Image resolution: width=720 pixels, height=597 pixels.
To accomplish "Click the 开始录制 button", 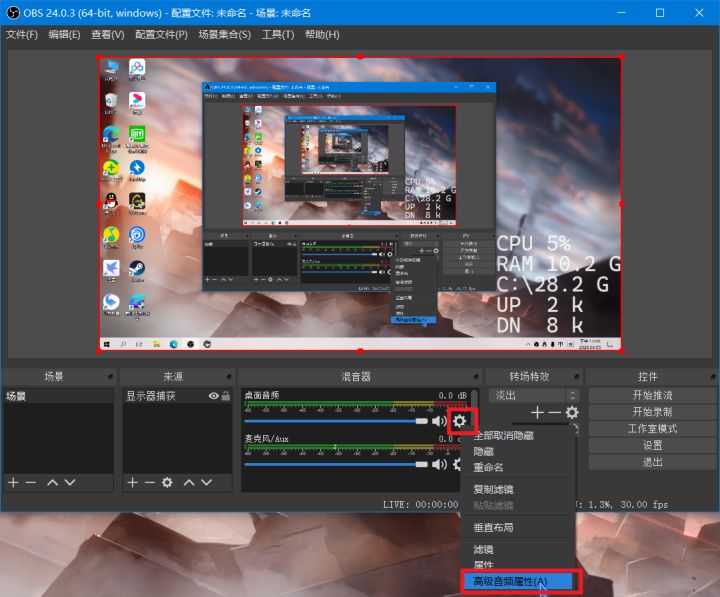I will (652, 412).
